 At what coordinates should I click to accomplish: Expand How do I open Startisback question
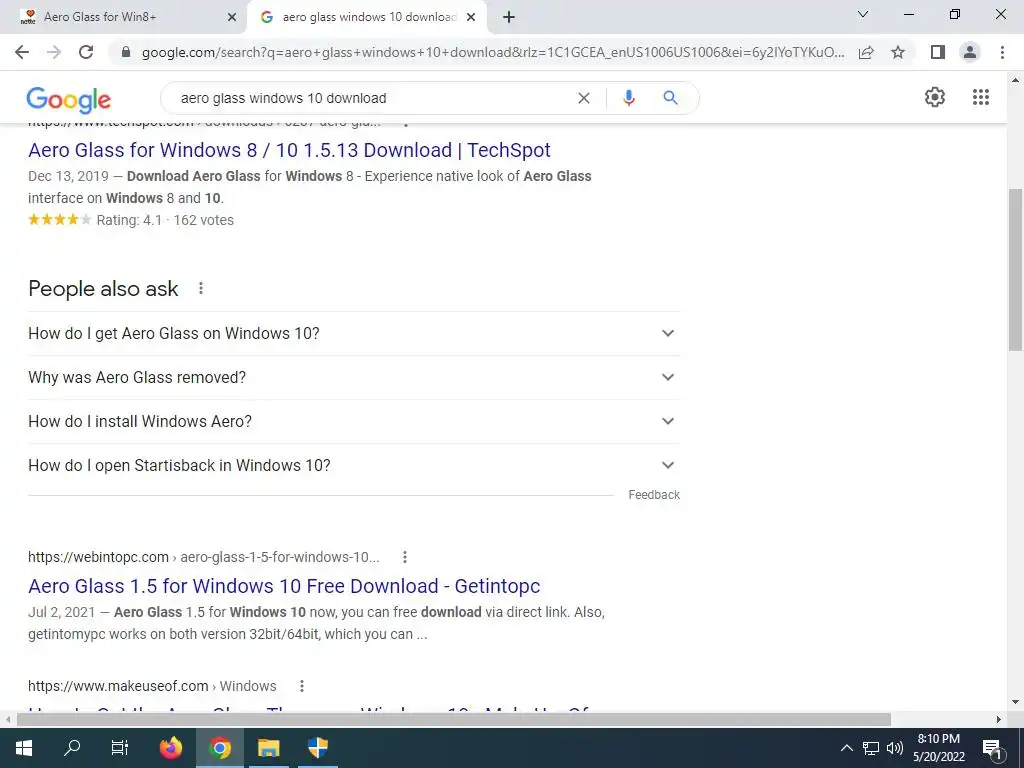point(354,465)
